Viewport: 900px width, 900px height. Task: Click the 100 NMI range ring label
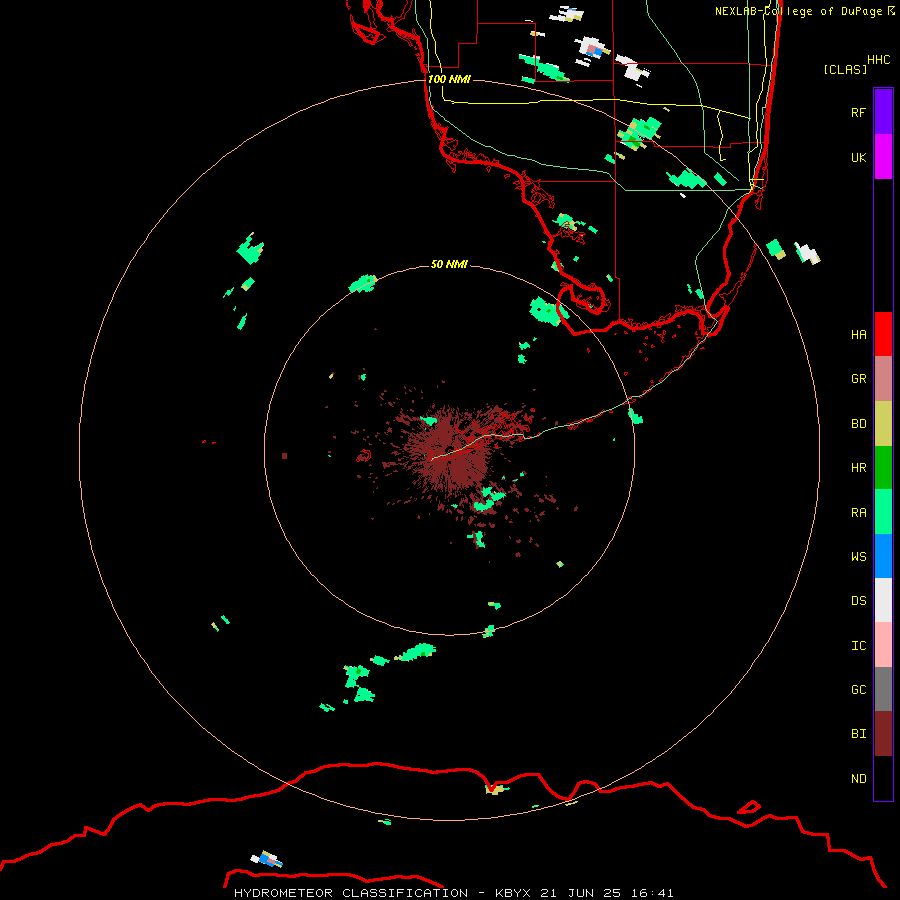(449, 79)
